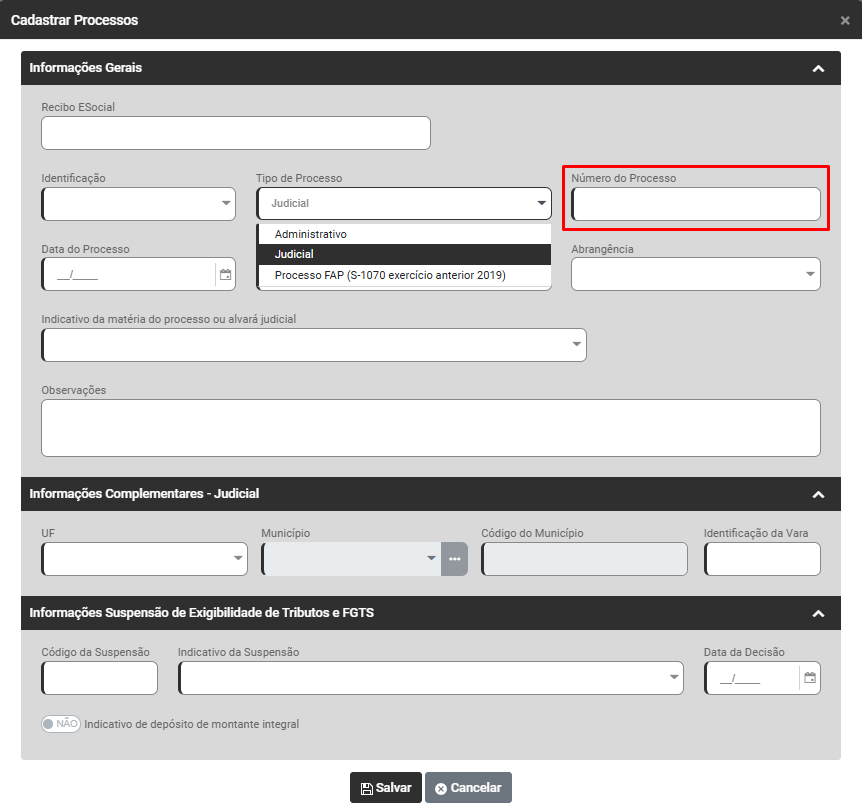Collapse the Suspensão de Exigibilidade section
Screen dimensions: 862x811
tap(818, 614)
